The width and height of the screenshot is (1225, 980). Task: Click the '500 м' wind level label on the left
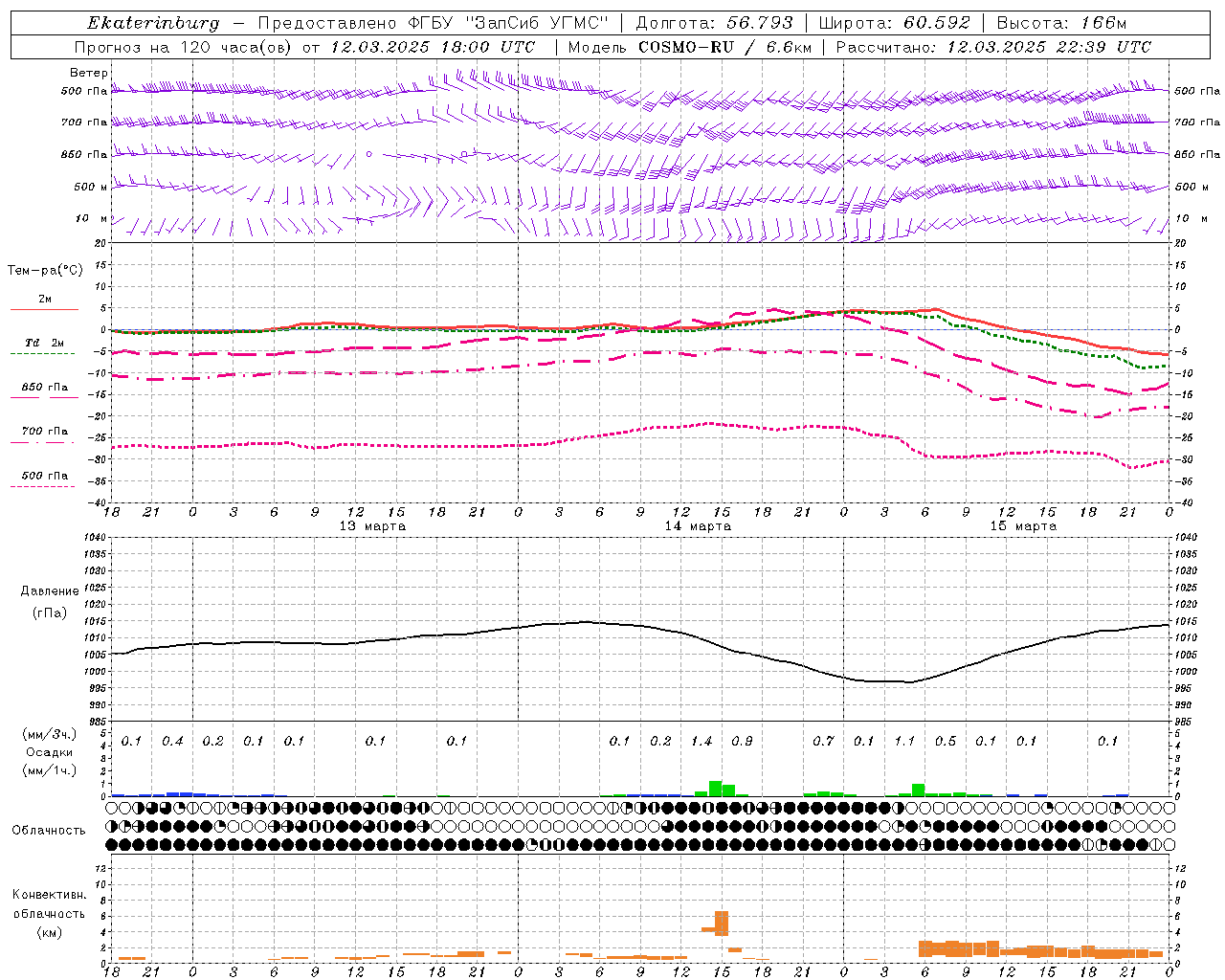92,188
